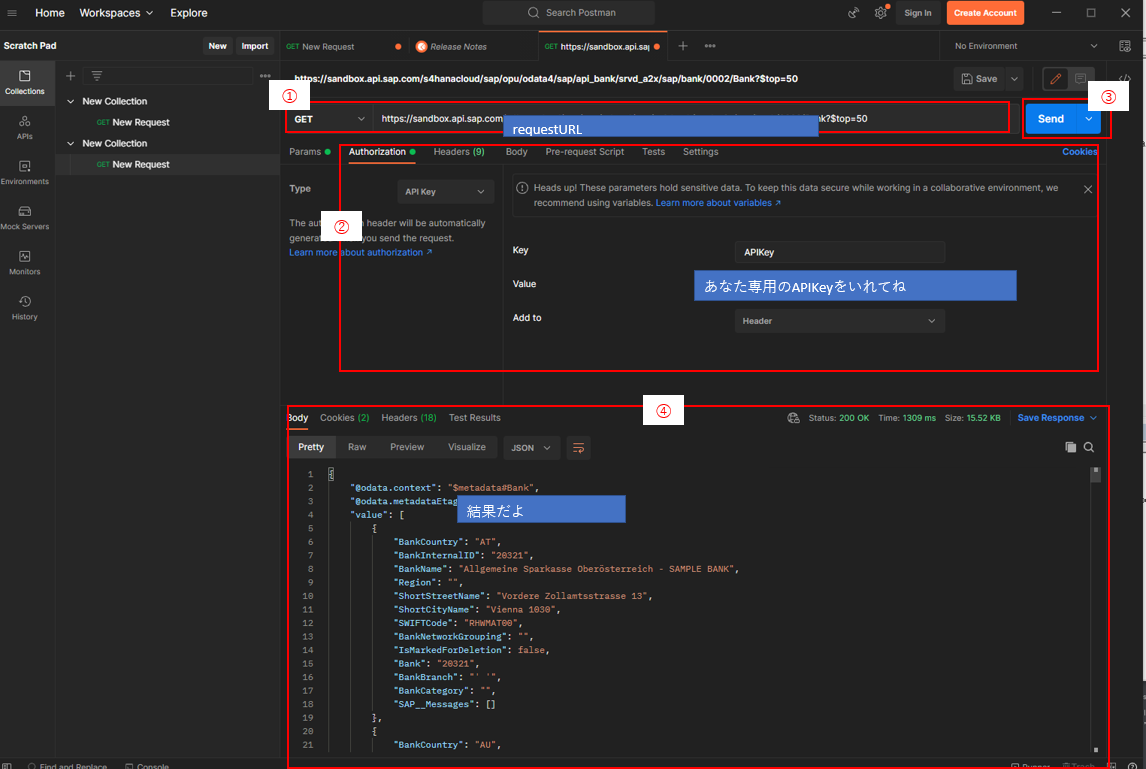Collapse the first New Collection

(x=71, y=102)
